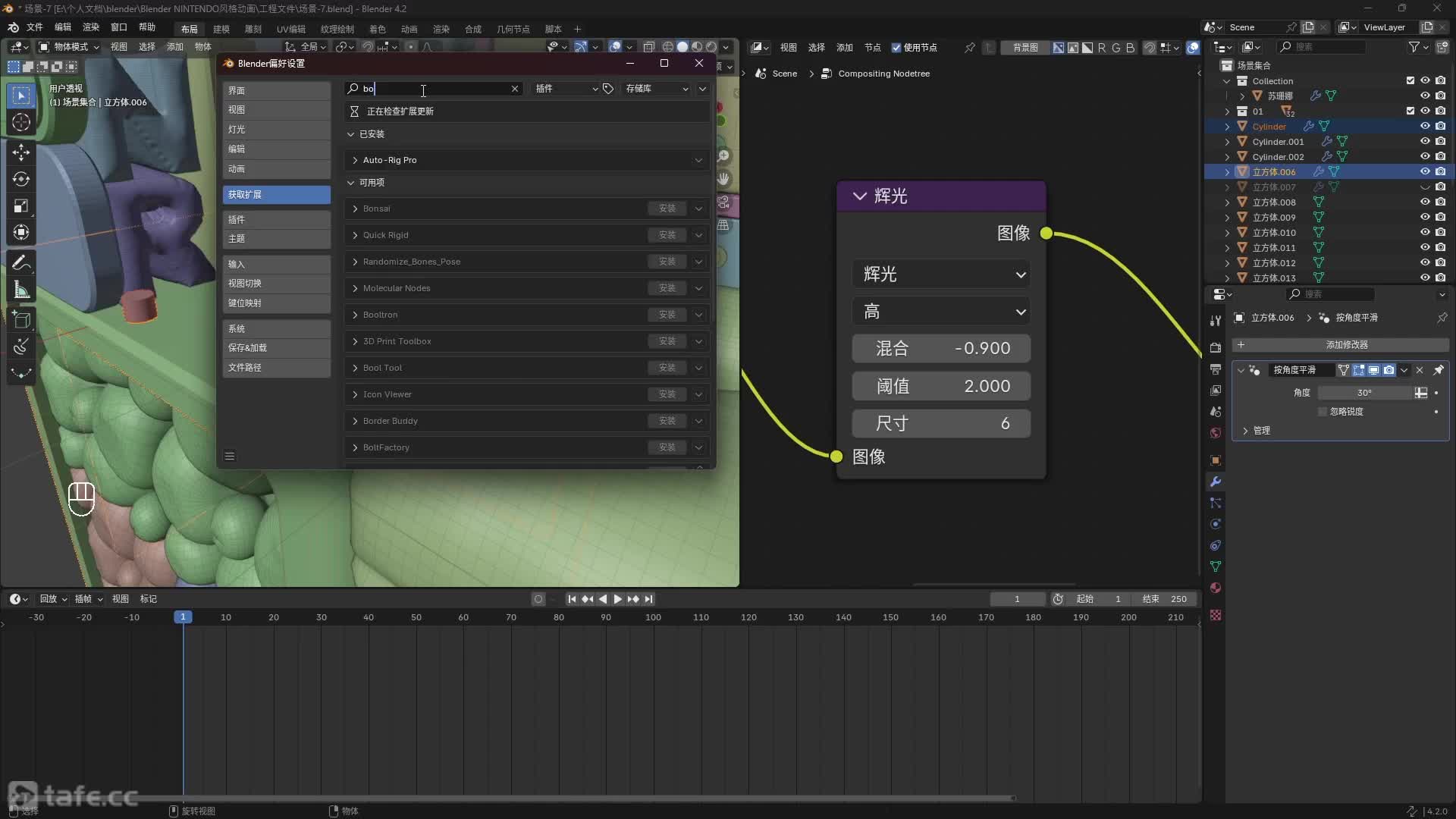Hide Cylinder.001 in viewport via eye icon
Image resolution: width=1456 pixels, height=819 pixels.
1425,142
